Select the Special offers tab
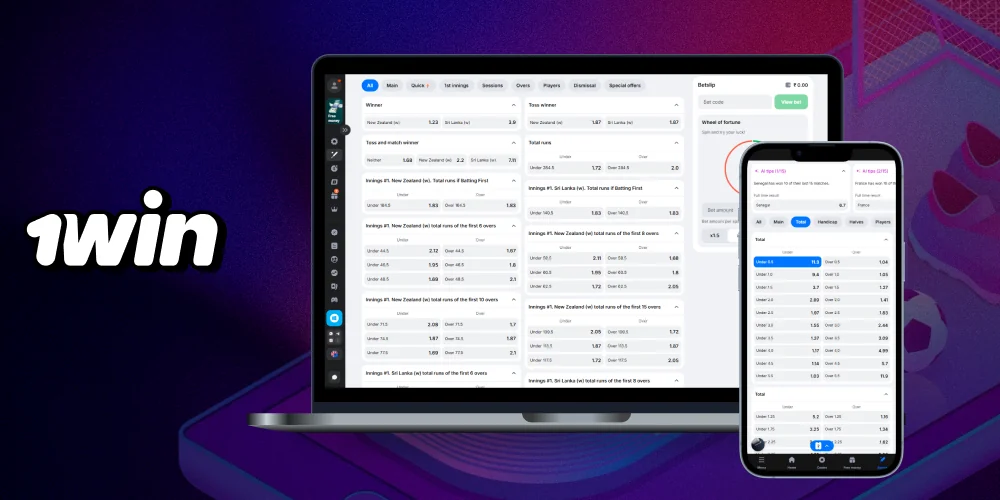 (x=624, y=85)
